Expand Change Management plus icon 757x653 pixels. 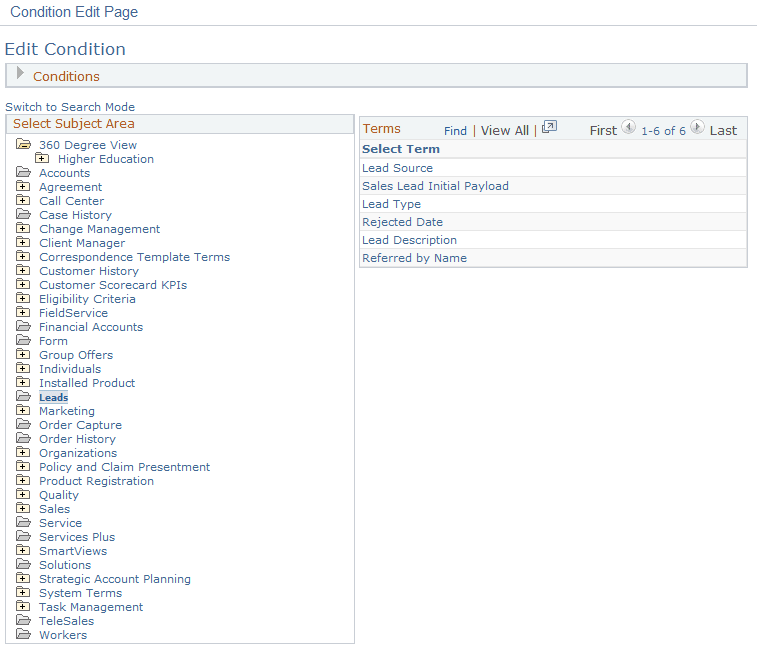pyautogui.click(x=23, y=228)
